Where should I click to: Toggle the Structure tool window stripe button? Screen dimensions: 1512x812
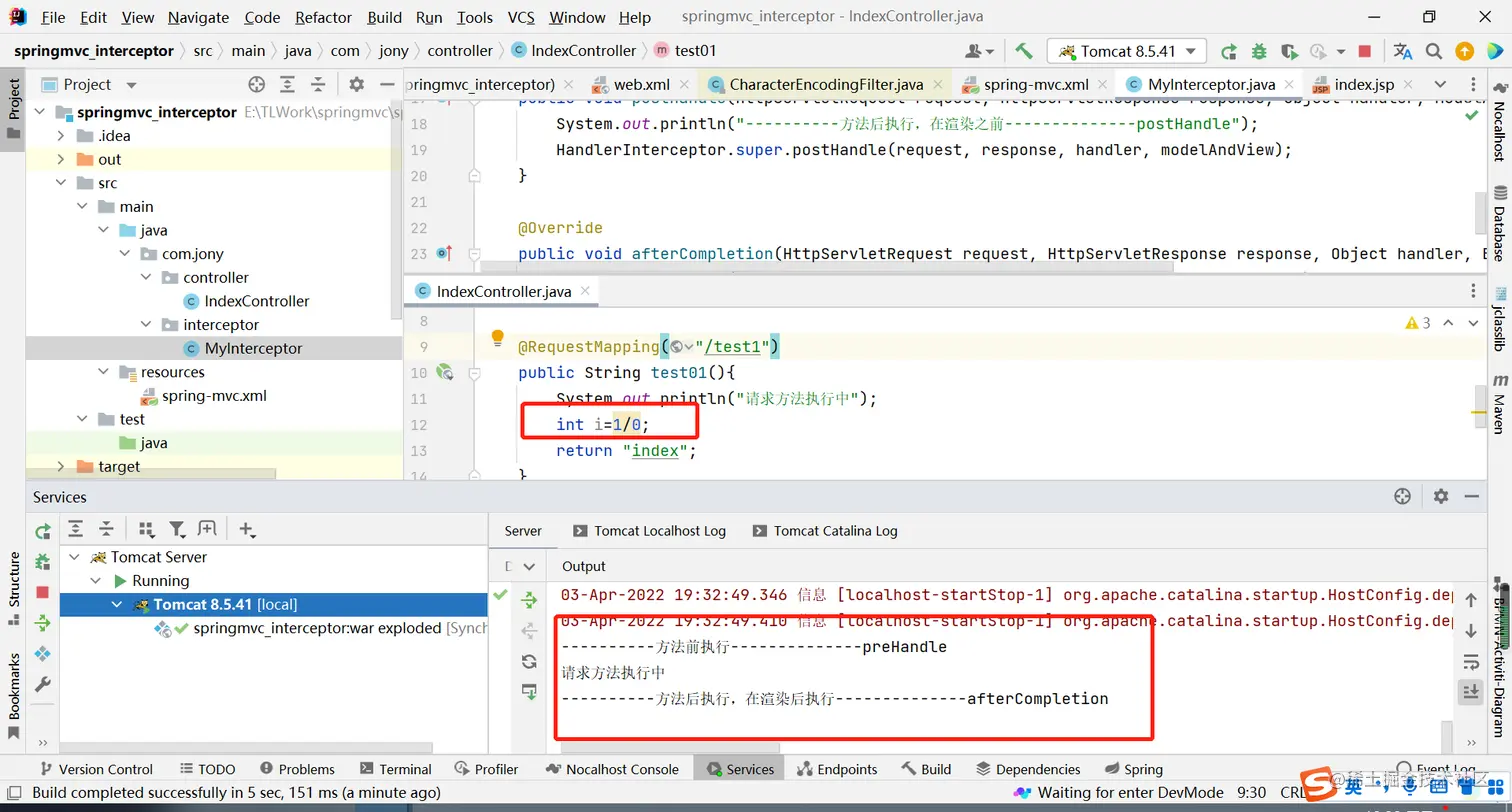(14, 590)
